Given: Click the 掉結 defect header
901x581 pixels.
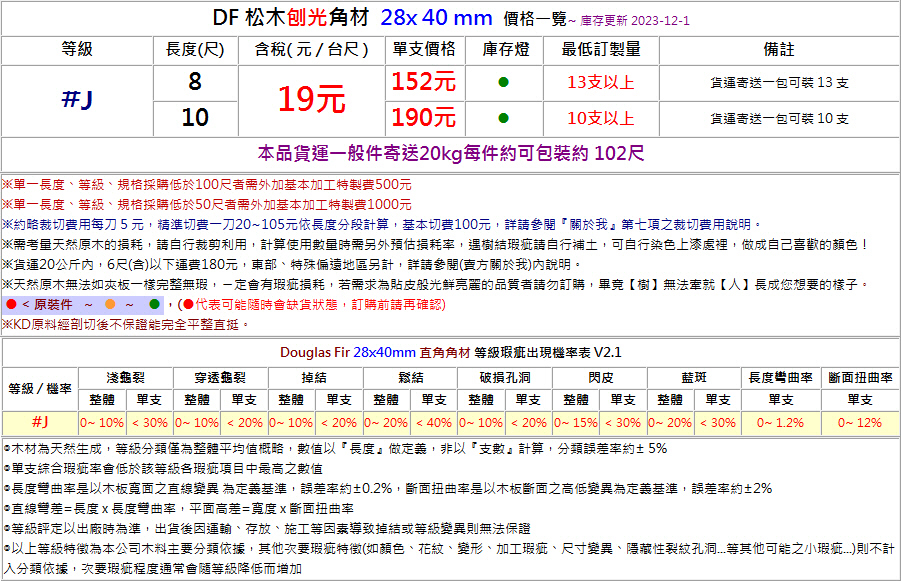Looking at the screenshot, I should (314, 378).
